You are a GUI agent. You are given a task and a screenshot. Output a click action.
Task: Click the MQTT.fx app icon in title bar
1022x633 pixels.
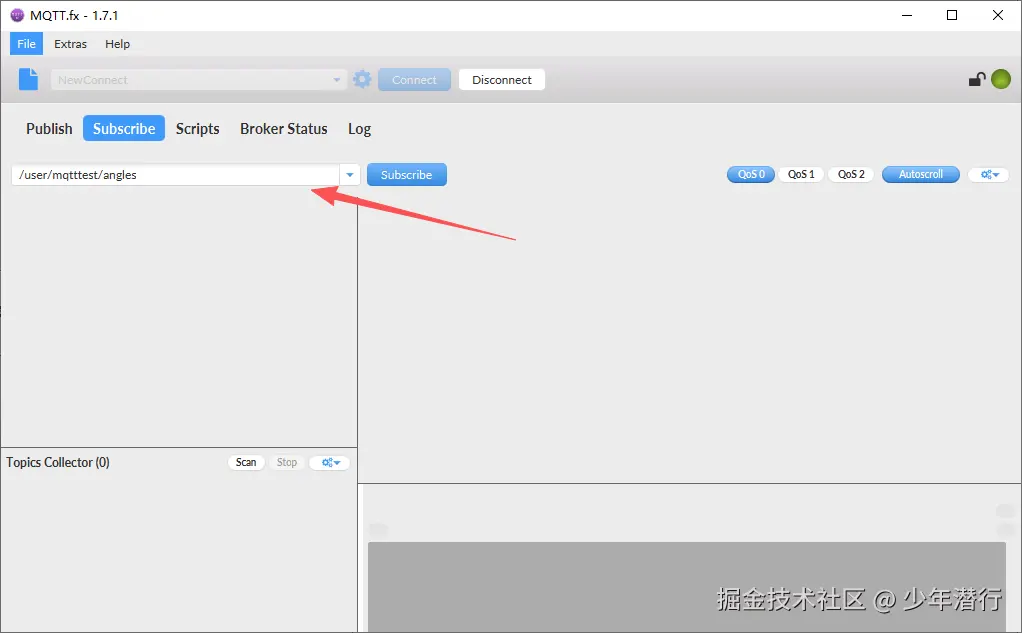coord(17,15)
